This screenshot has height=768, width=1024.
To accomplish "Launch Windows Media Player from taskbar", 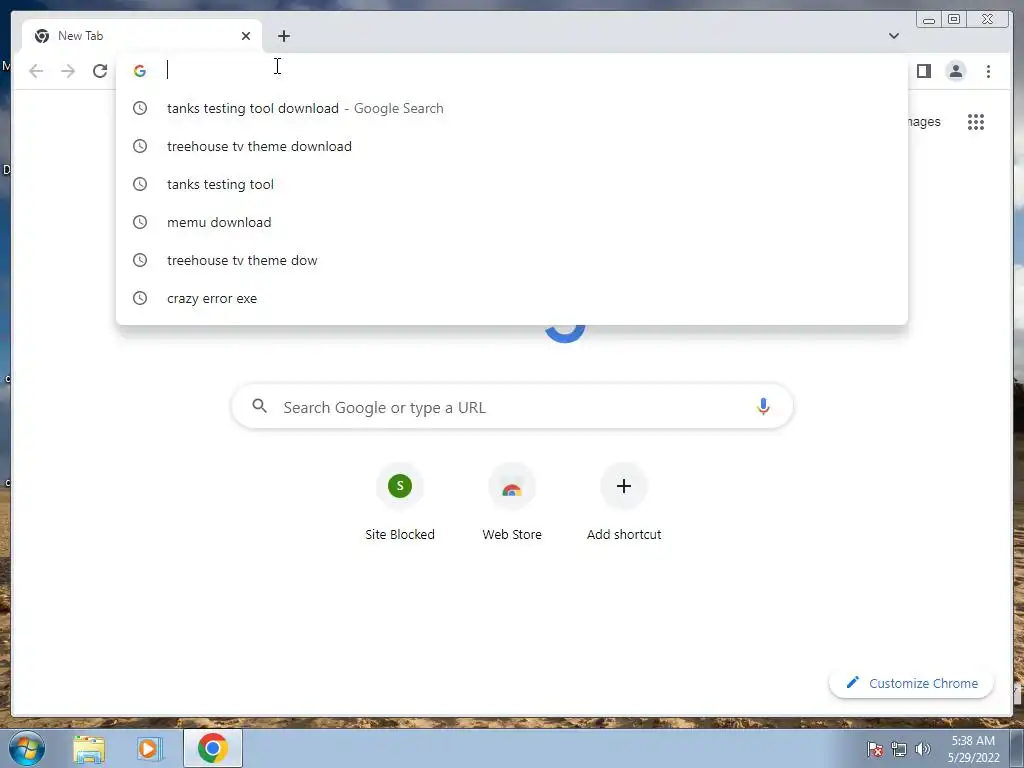I will (149, 748).
